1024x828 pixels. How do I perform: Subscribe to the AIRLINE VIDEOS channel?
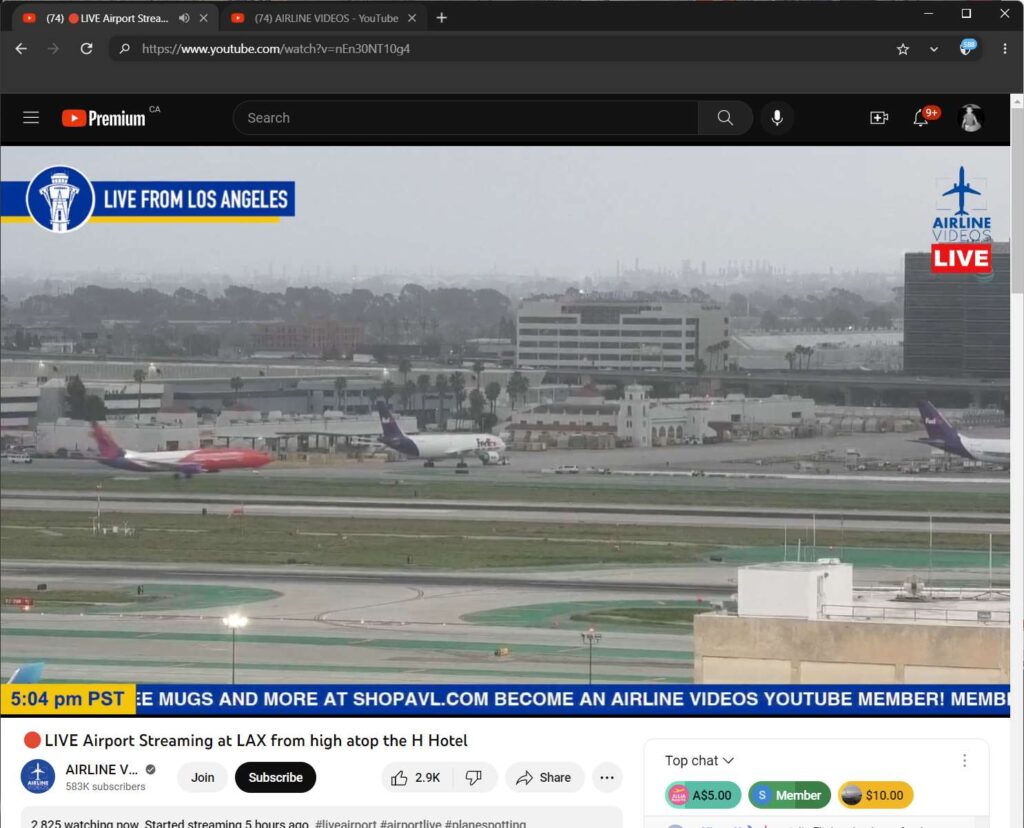pyautogui.click(x=275, y=777)
